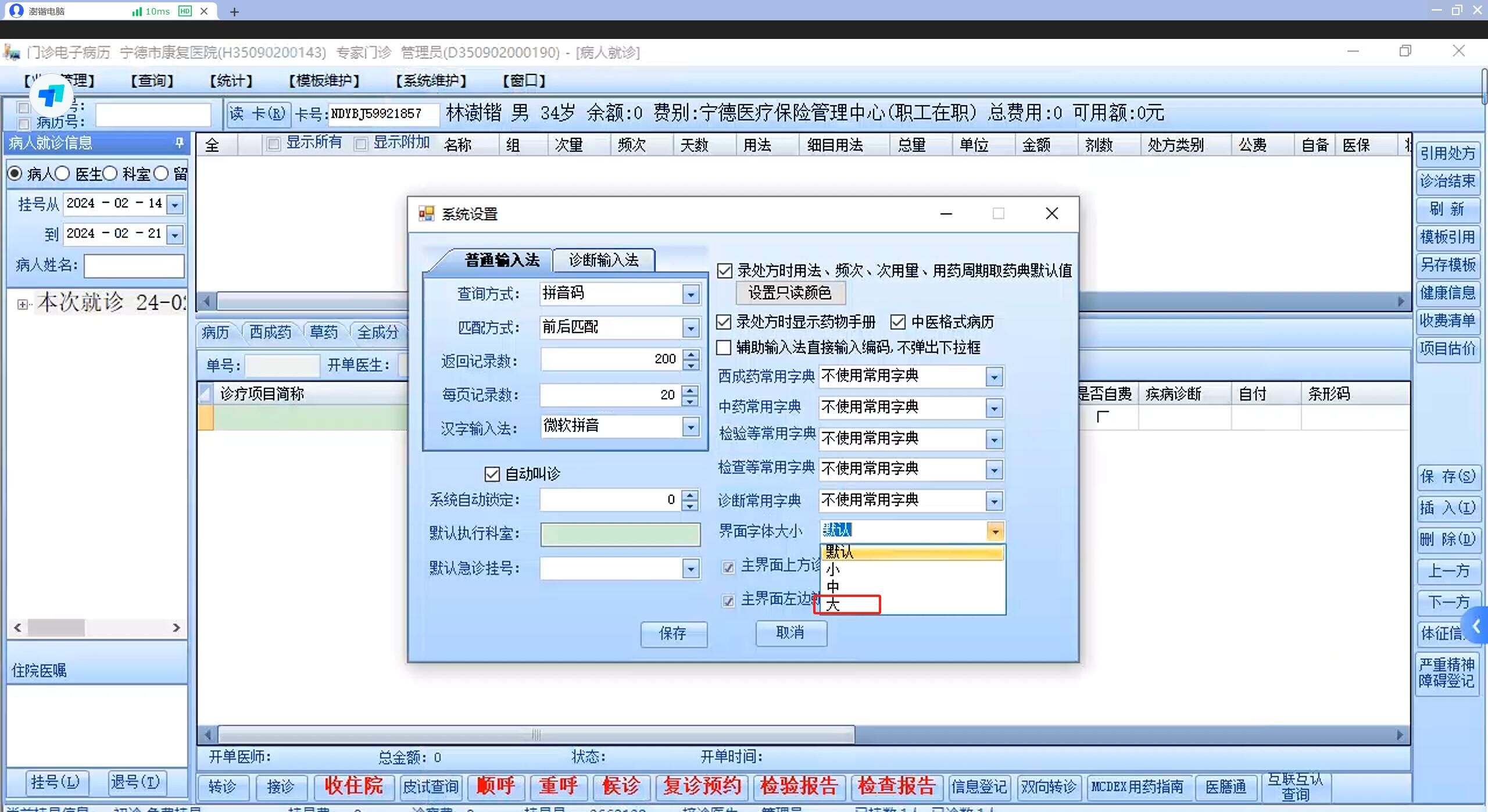Expand the 本次就诊 tree node

(22, 304)
